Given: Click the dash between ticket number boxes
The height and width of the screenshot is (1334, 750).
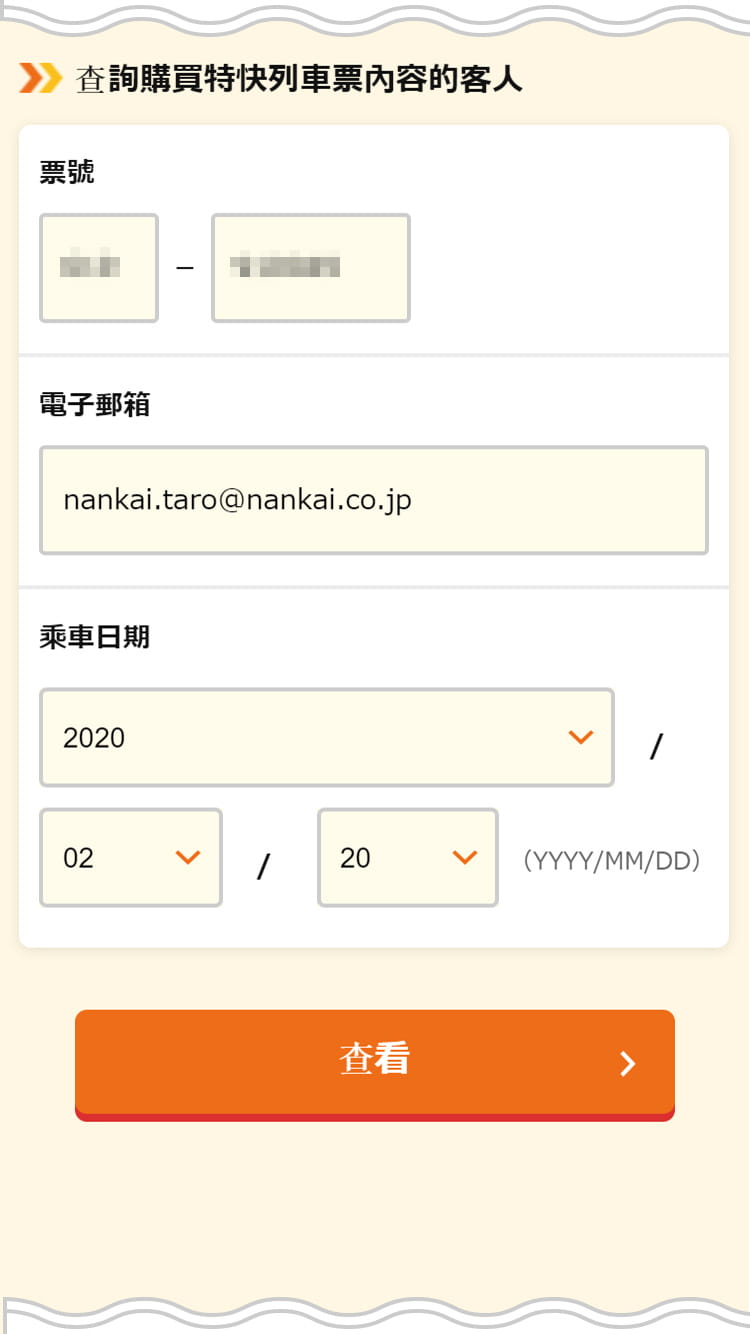Looking at the screenshot, I should 185,268.
